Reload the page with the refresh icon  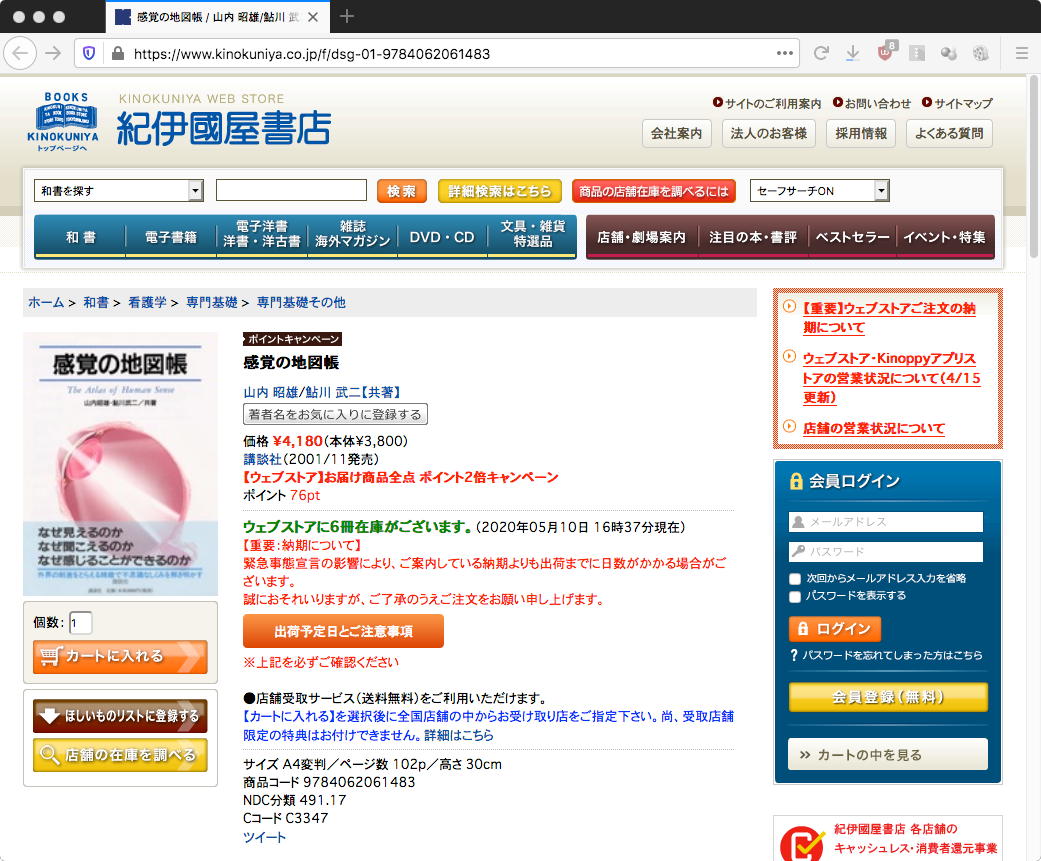pos(821,53)
